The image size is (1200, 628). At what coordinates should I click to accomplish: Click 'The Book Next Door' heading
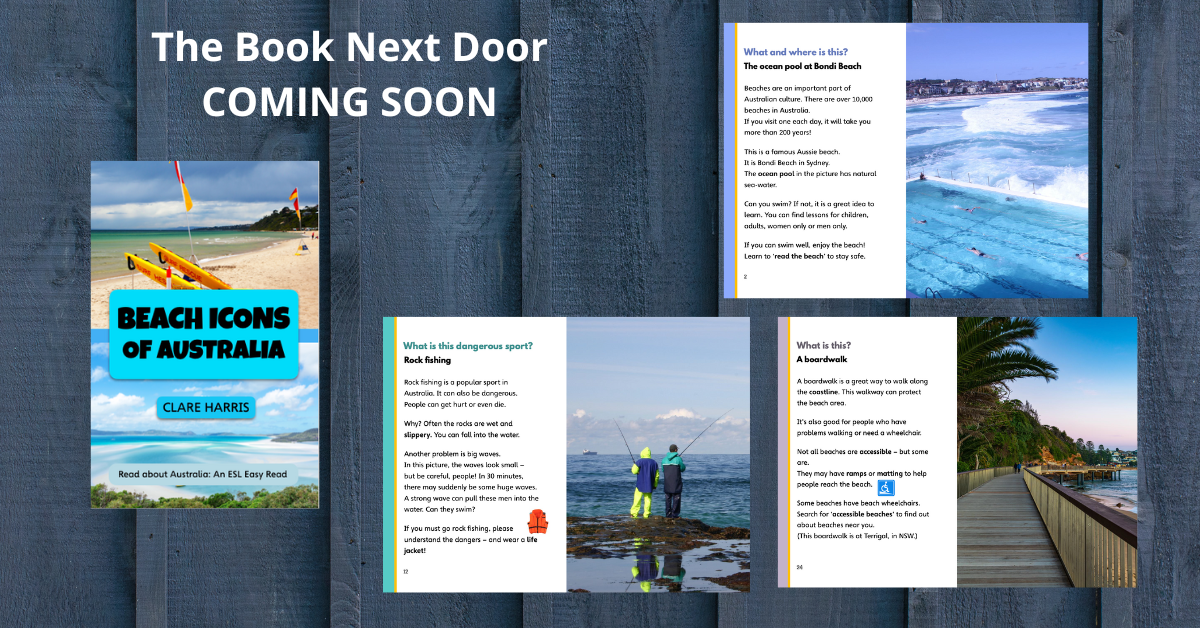(349, 50)
